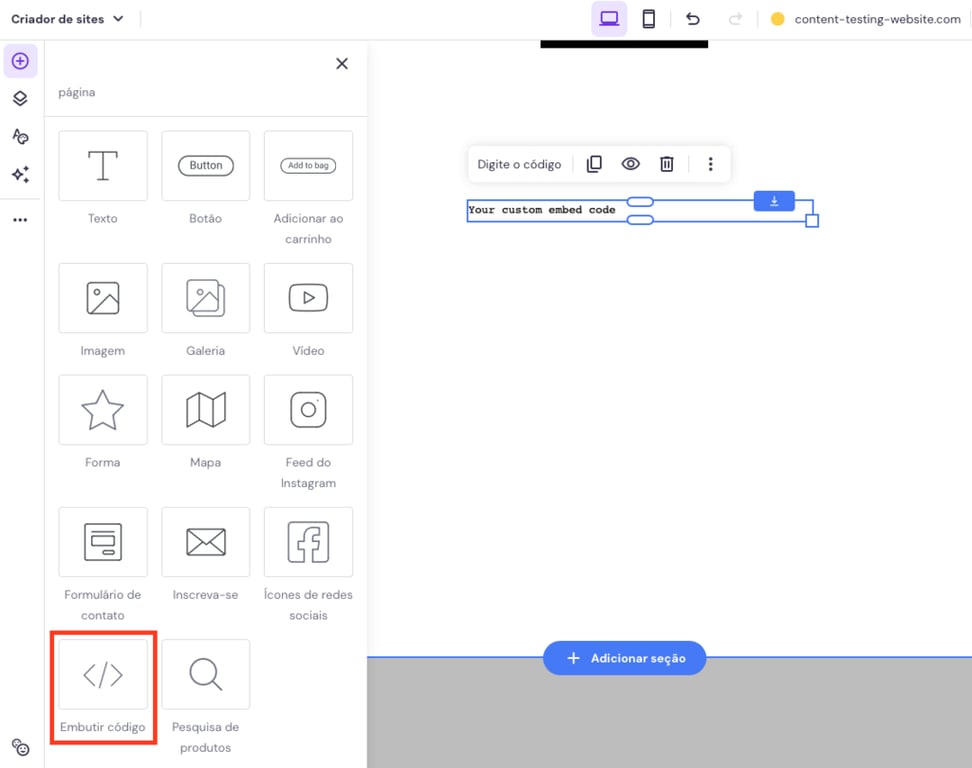
Task: Insert a Feed do Instagram element
Action: point(308,410)
